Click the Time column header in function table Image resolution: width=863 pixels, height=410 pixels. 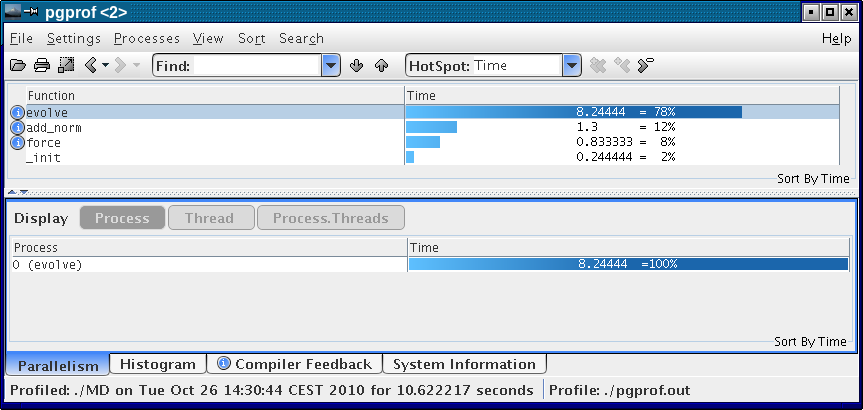pyautogui.click(x=420, y=95)
